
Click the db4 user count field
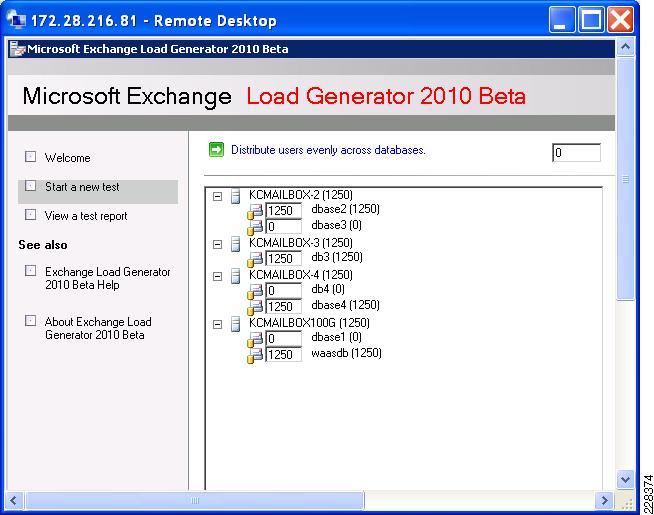click(x=284, y=291)
